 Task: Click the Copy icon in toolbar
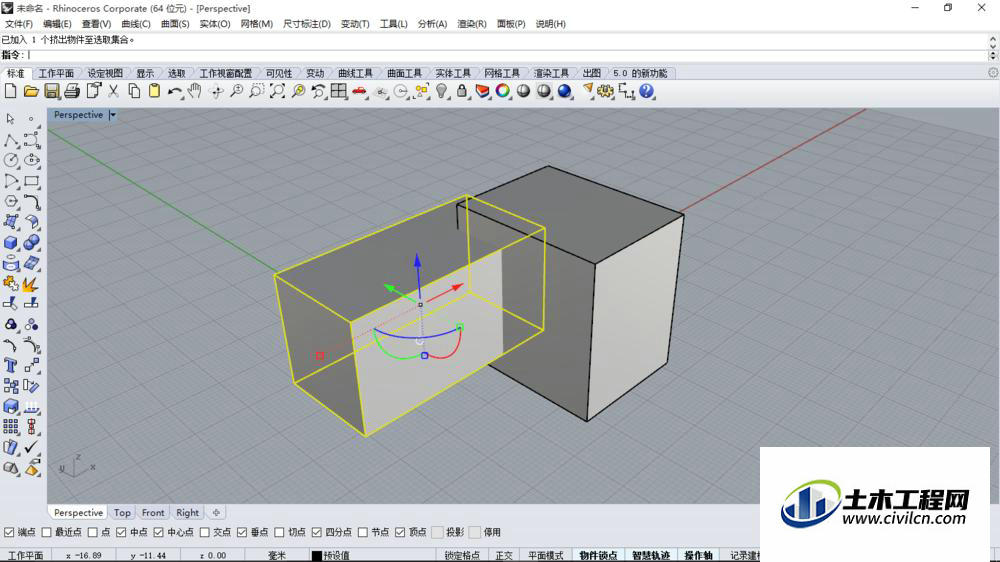coord(134,91)
